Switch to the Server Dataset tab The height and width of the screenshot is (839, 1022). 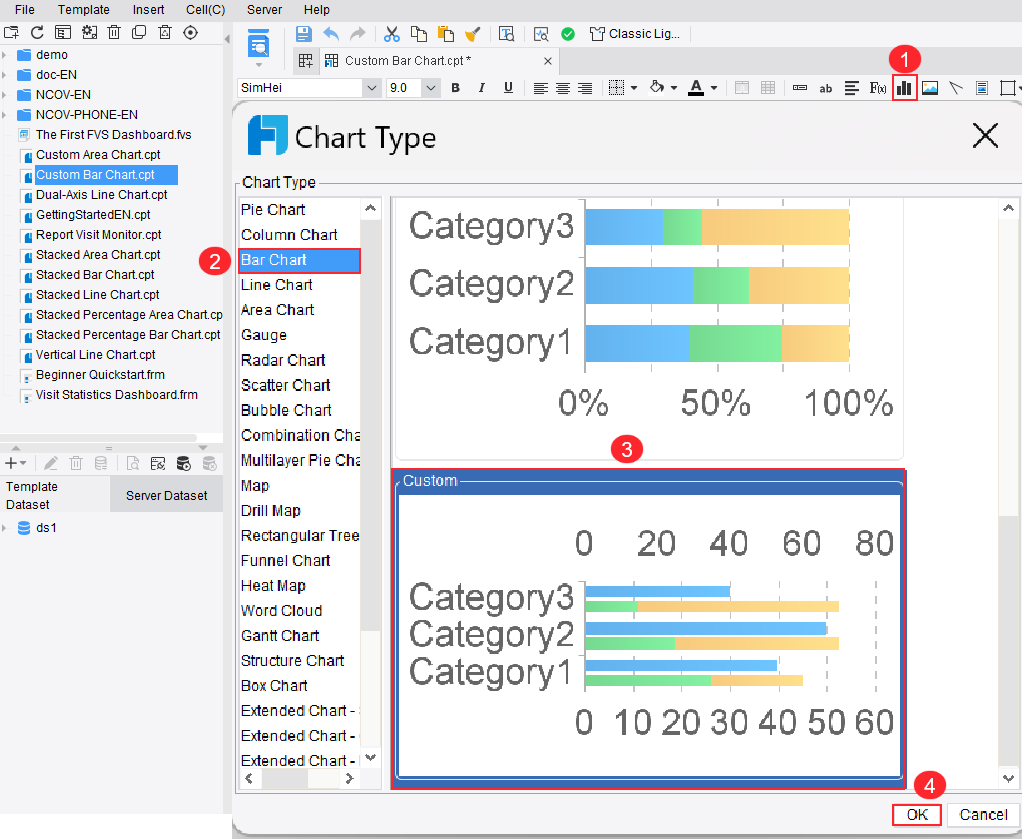167,494
